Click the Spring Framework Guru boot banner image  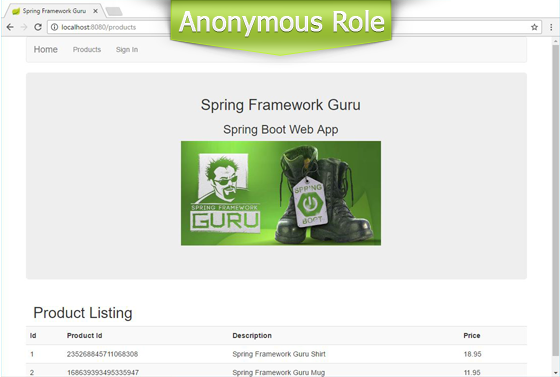coord(281,193)
